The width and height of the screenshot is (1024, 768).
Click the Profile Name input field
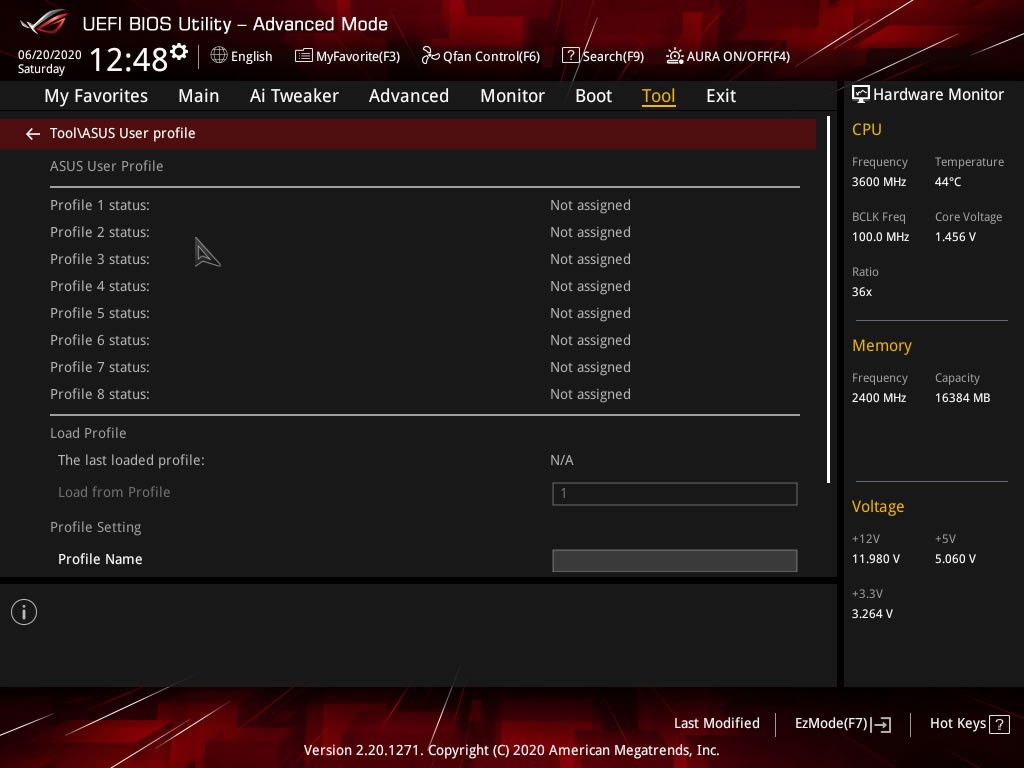click(675, 560)
